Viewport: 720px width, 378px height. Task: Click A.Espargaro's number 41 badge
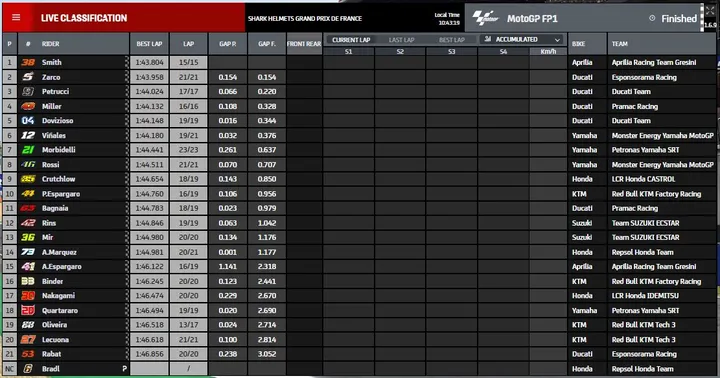pyautogui.click(x=28, y=266)
